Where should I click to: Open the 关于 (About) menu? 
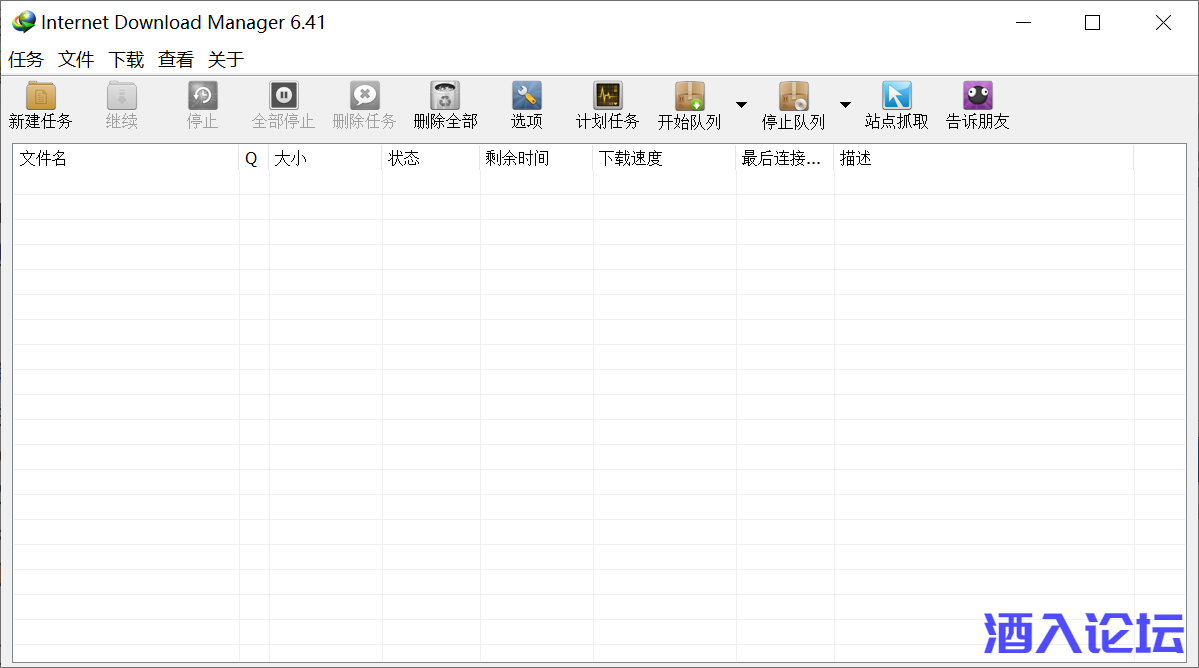point(226,60)
